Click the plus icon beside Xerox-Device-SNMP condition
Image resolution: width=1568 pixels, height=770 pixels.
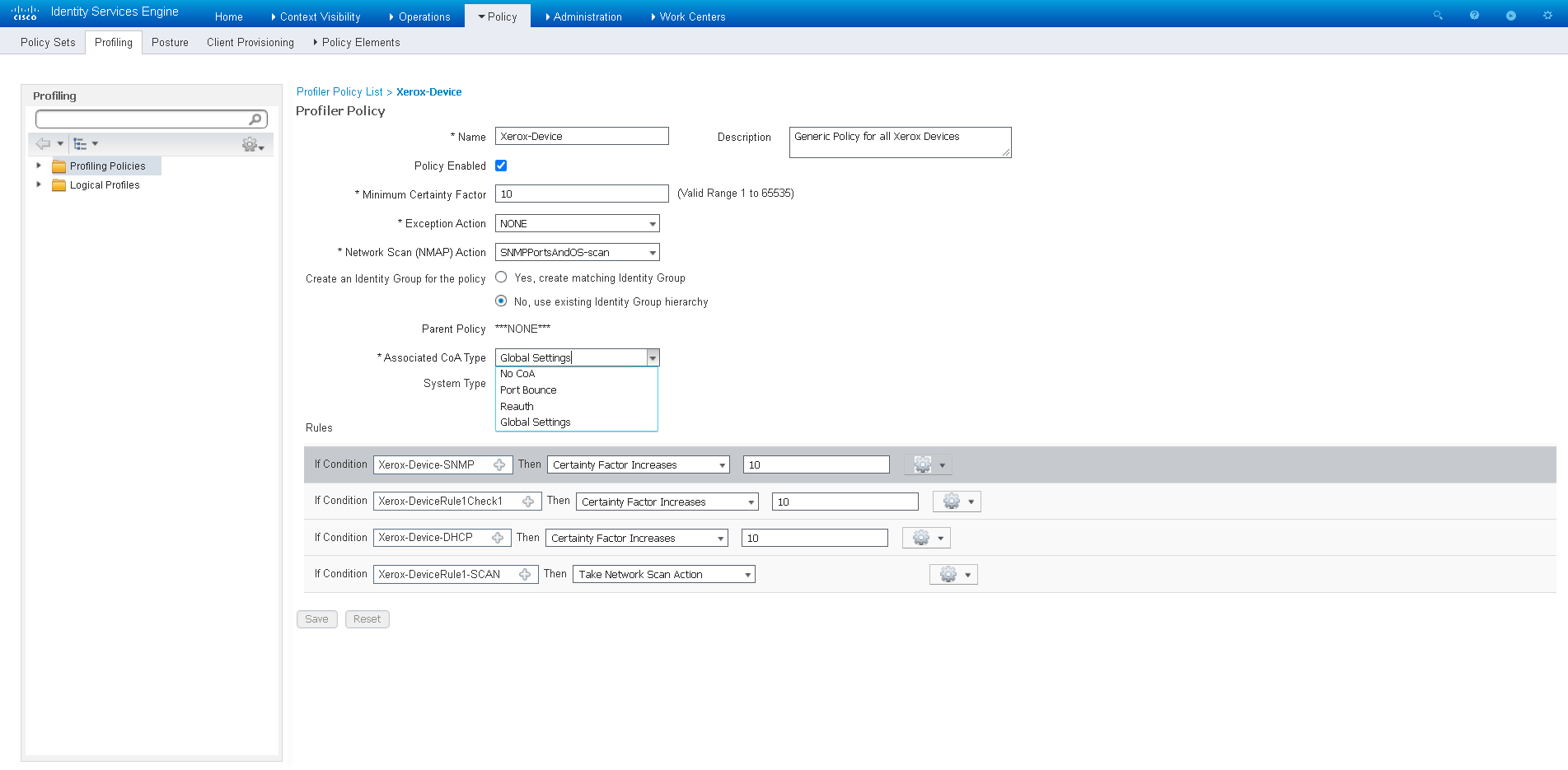click(x=499, y=465)
